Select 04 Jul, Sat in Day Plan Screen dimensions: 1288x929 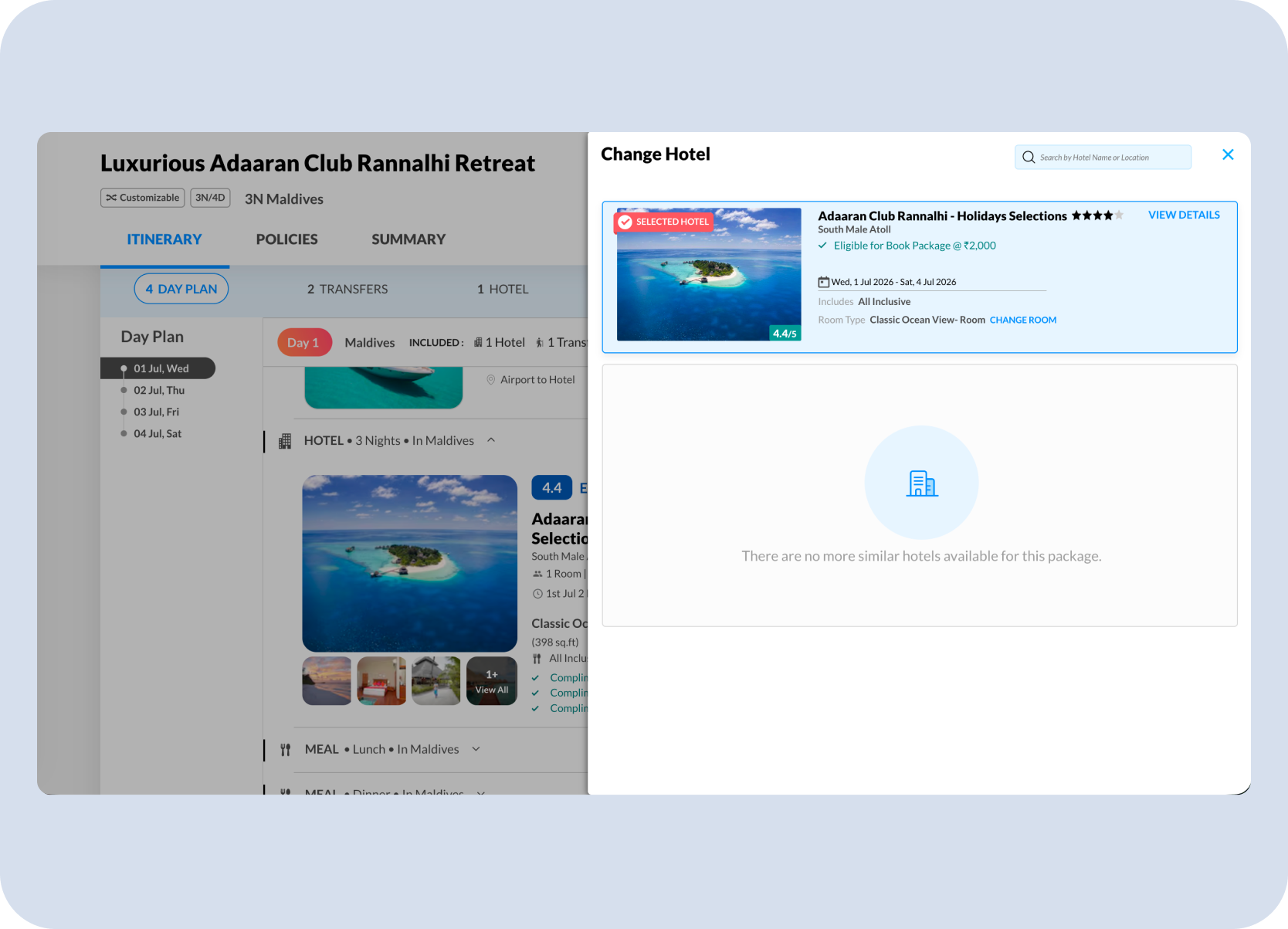coord(158,433)
